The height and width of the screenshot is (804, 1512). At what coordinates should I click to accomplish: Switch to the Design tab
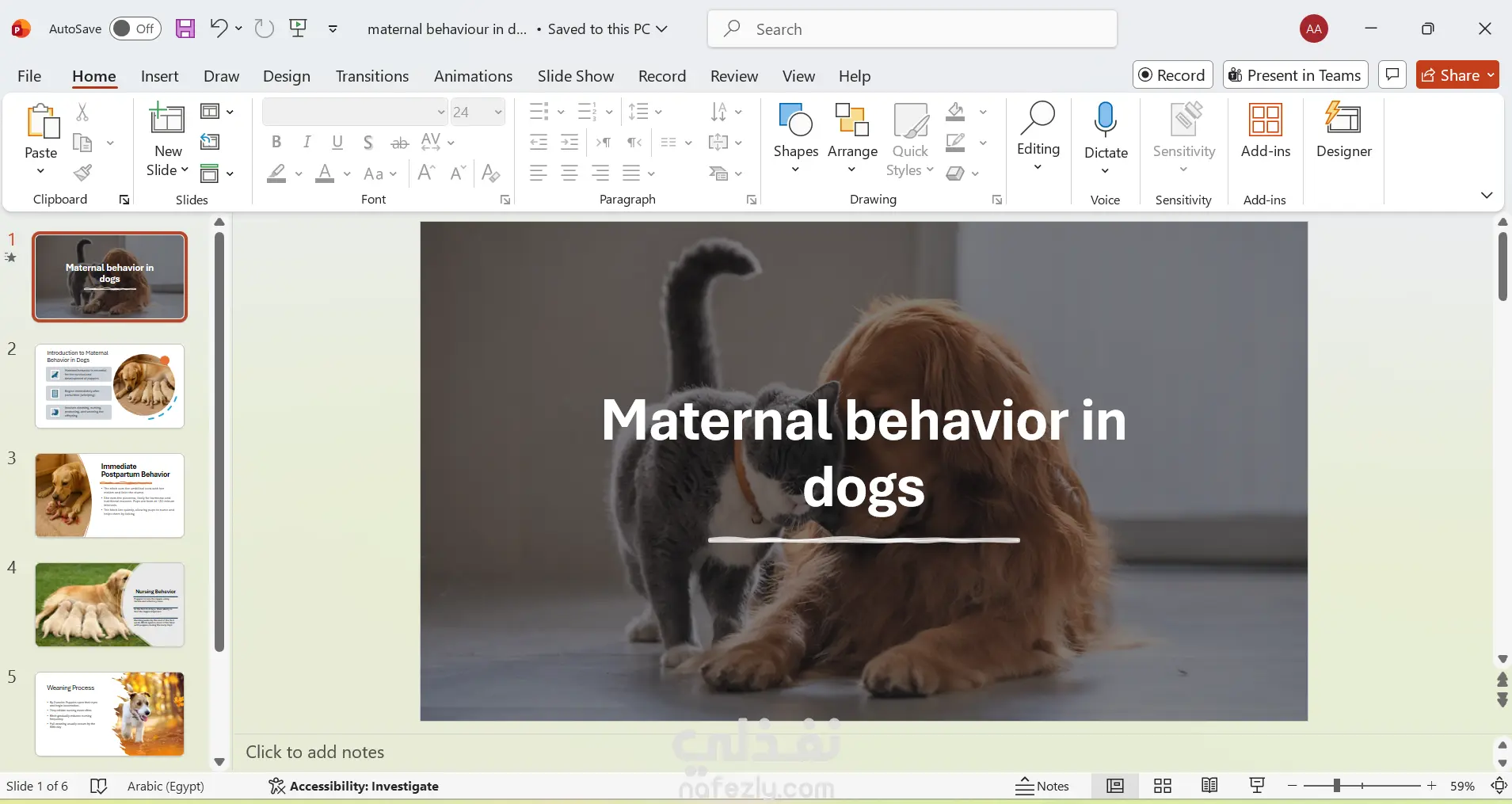click(x=287, y=76)
